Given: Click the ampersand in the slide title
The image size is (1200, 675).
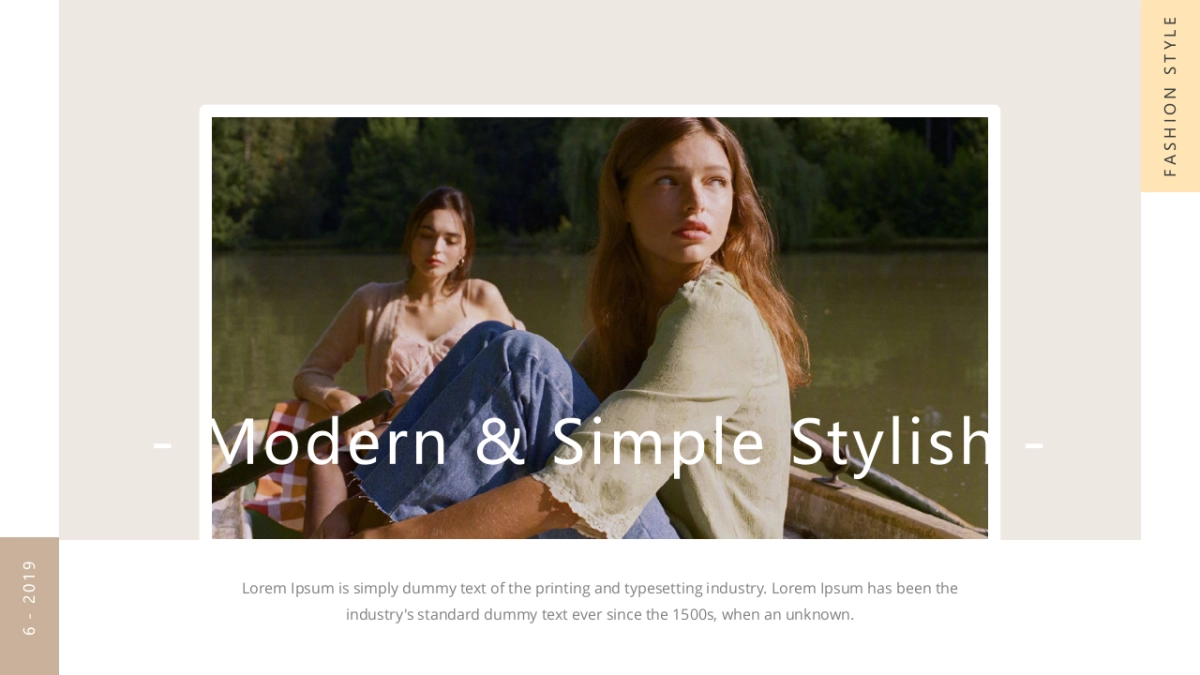Looking at the screenshot, I should [x=499, y=442].
